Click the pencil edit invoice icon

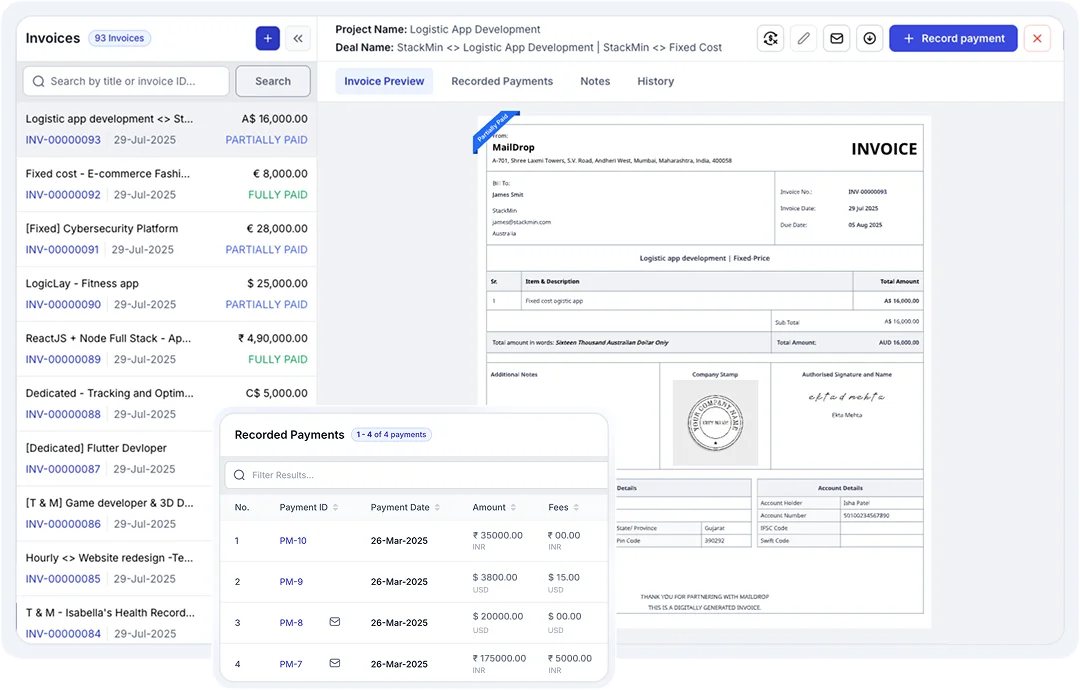point(803,39)
